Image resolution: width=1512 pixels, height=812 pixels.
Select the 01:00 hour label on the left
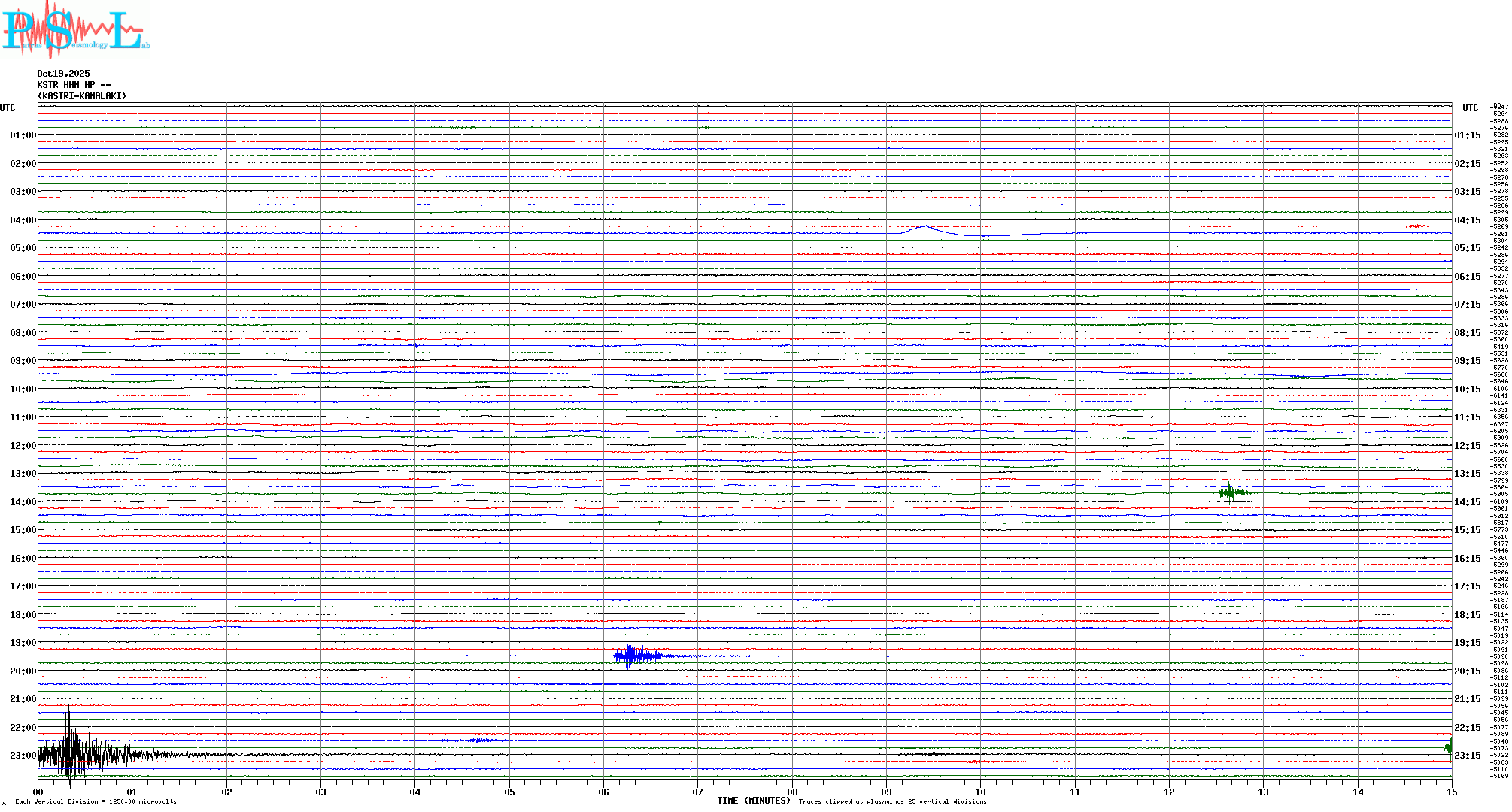point(23,135)
